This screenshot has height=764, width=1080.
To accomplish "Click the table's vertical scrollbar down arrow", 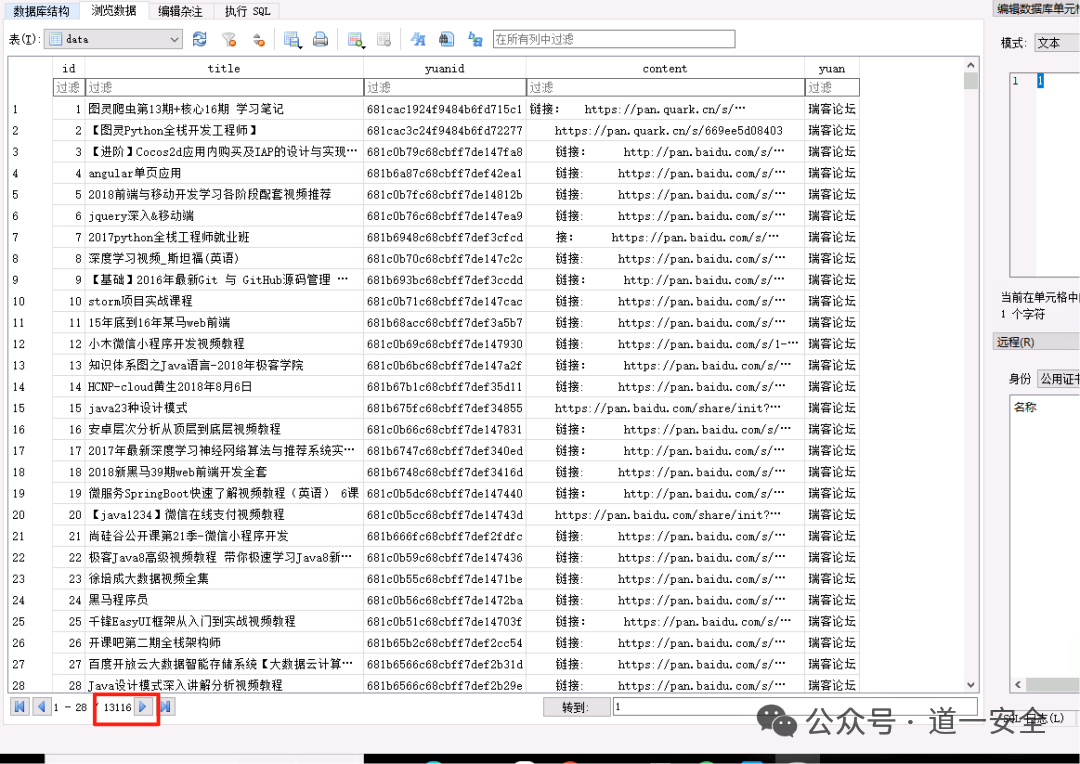I will point(971,685).
